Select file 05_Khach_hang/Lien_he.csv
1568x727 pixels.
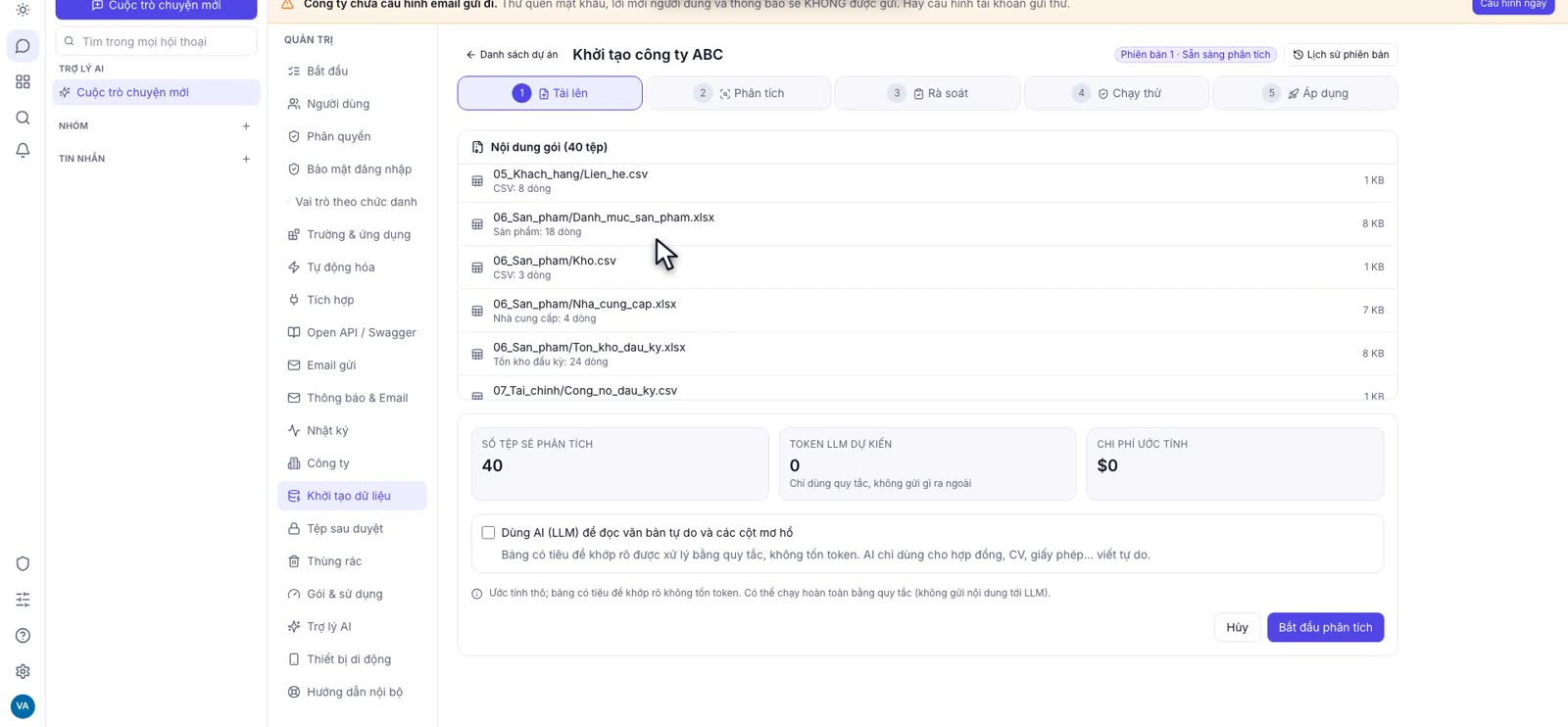coord(927,181)
